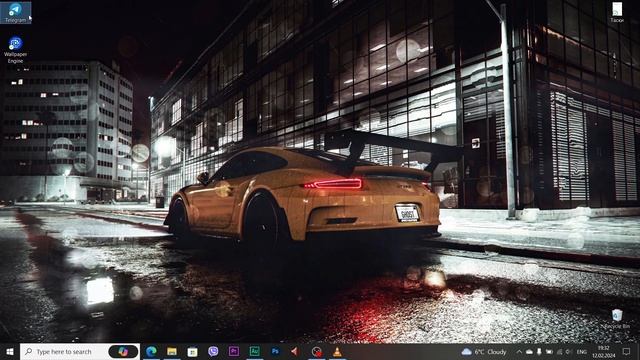640x360 pixels.
Task: Click the OneDrive cloud tray icon
Action: 529,351
